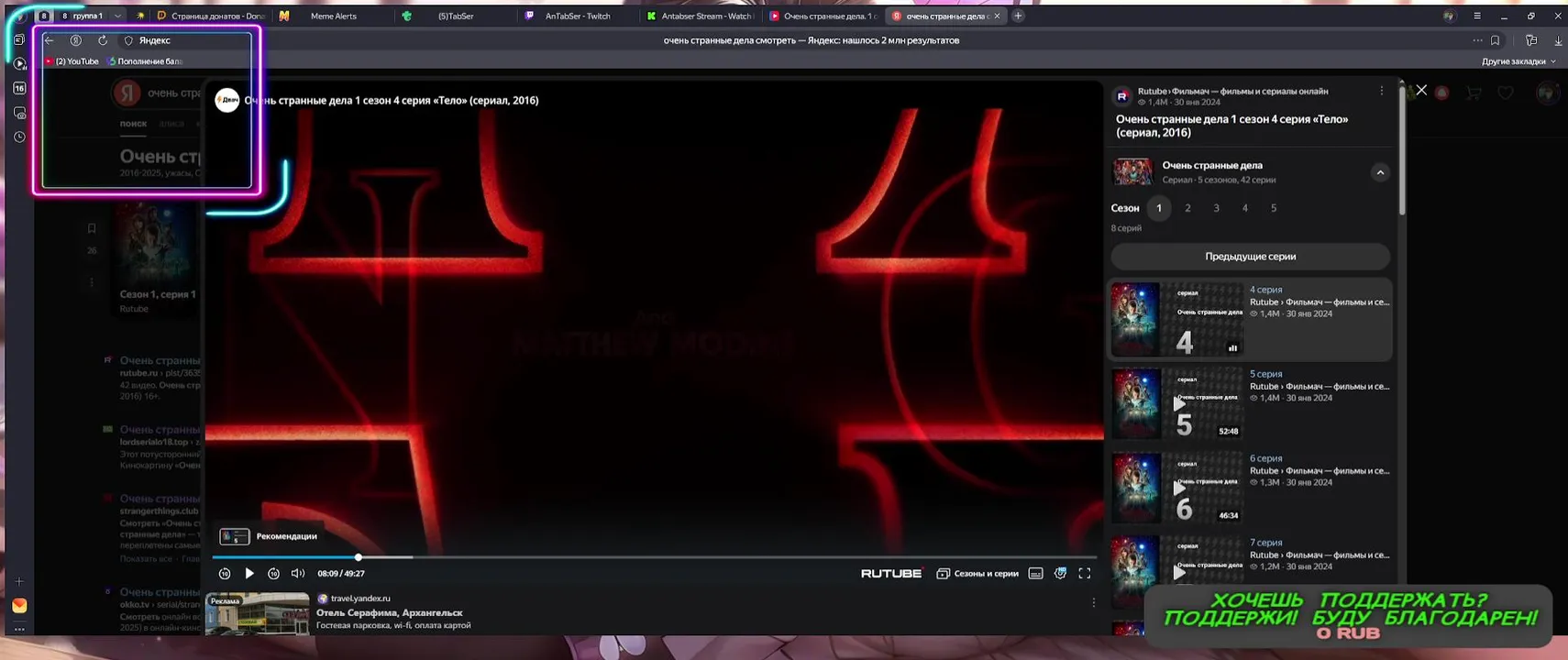The image size is (1568, 660).
Task: Switch to 'AnTabSer - Twitch' browser tab
Action: coord(578,16)
